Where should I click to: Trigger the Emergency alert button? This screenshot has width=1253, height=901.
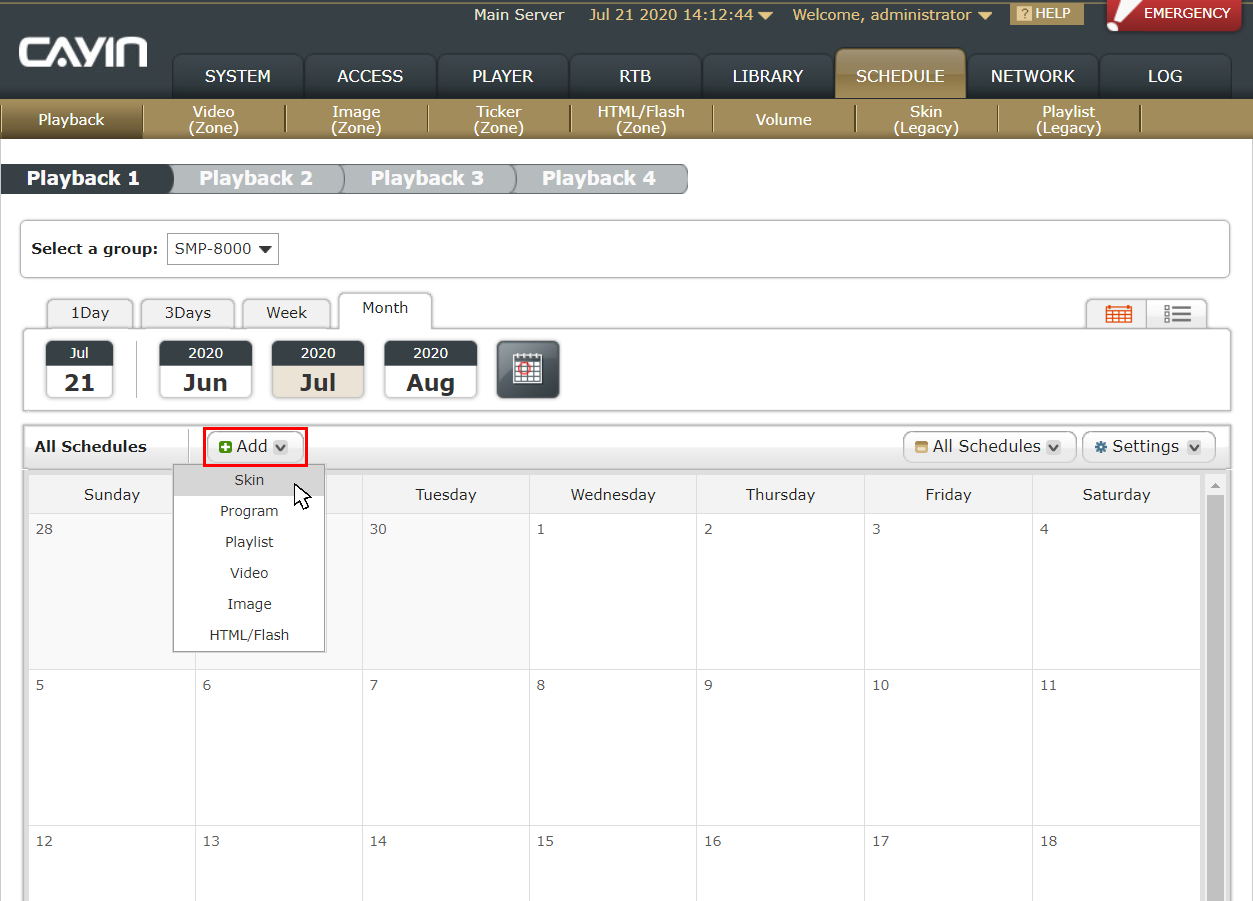(1174, 15)
